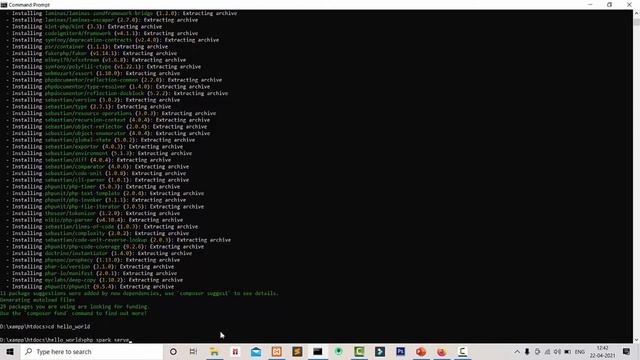Click the Command Prompt window title text

29,4
